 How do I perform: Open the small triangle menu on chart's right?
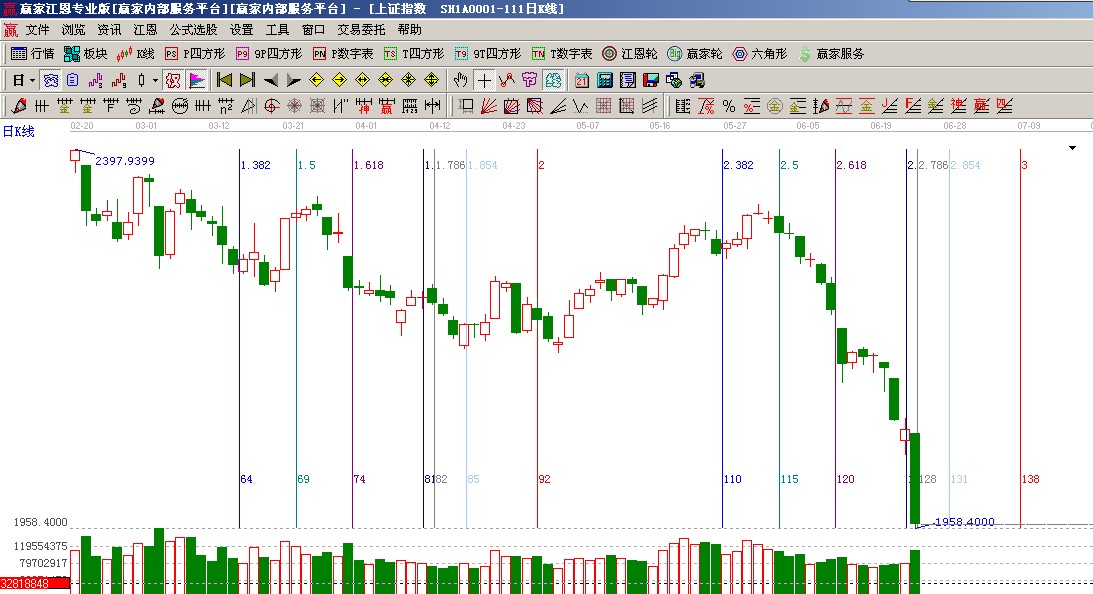[1073, 148]
